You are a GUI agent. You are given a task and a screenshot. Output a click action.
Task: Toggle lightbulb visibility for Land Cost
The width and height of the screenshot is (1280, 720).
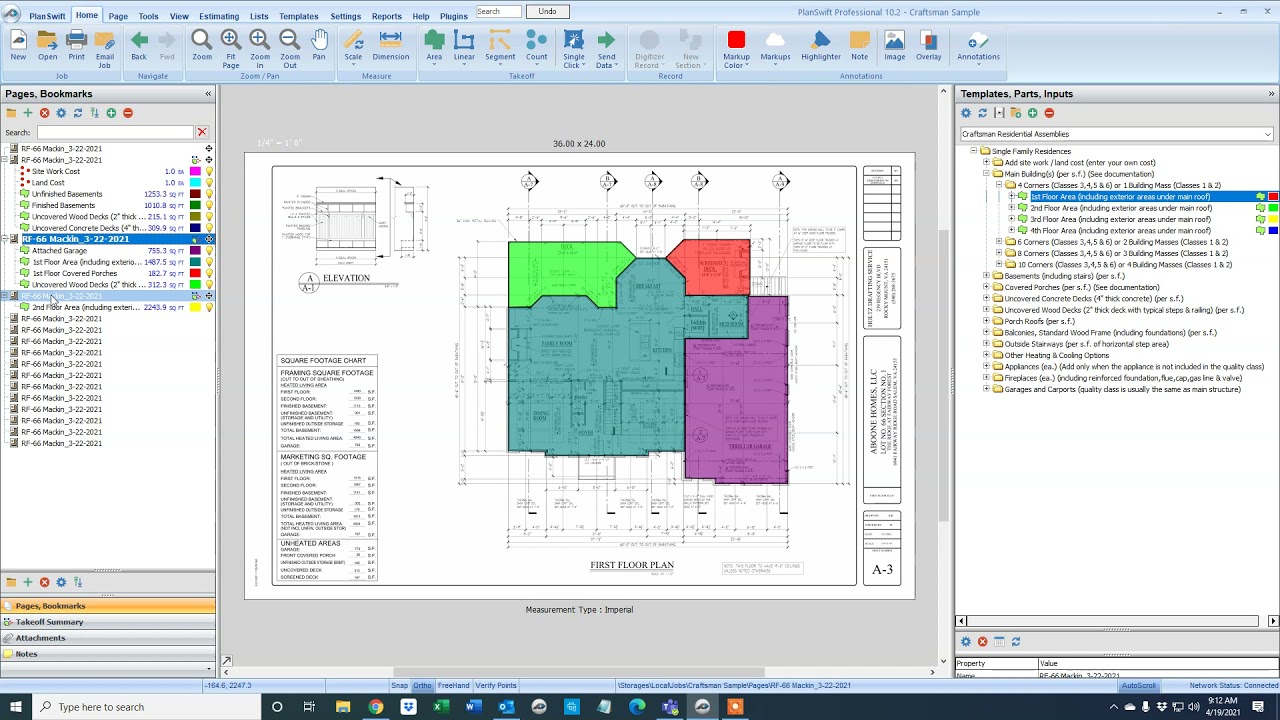tap(209, 183)
